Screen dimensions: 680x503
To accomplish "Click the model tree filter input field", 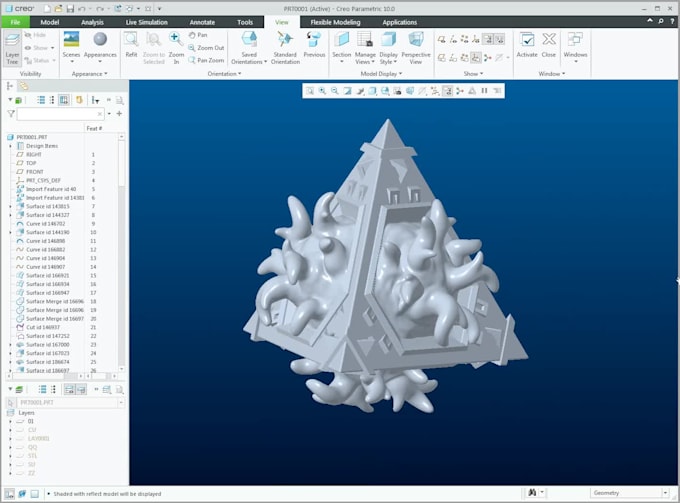I will click(x=61, y=114).
